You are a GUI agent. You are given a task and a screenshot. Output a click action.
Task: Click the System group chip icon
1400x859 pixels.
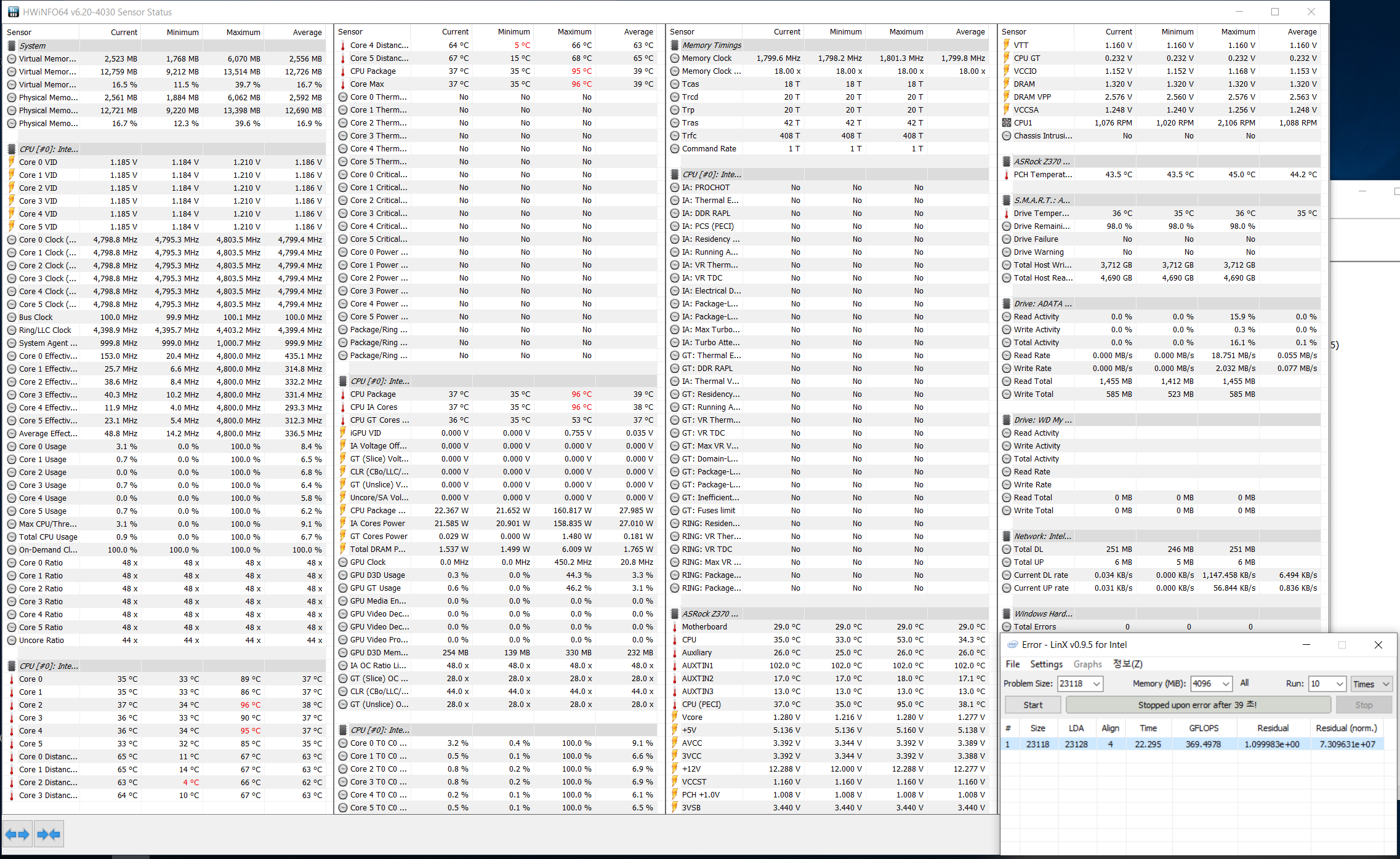click(x=12, y=46)
